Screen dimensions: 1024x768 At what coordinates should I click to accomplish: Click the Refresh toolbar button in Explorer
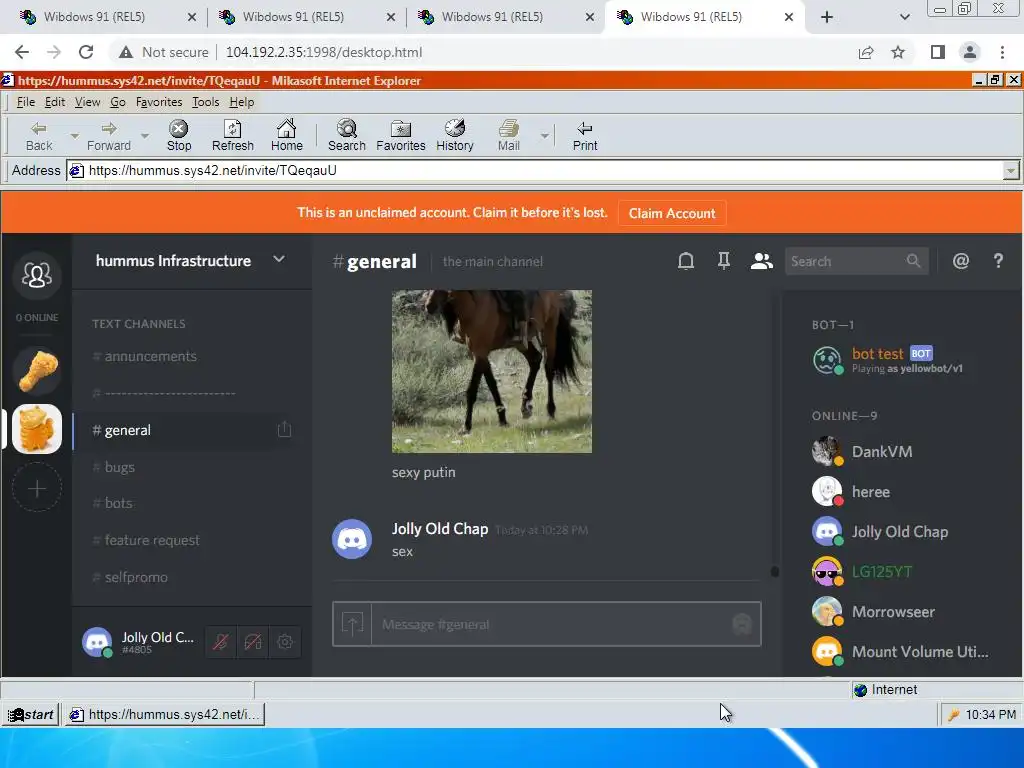pos(232,136)
